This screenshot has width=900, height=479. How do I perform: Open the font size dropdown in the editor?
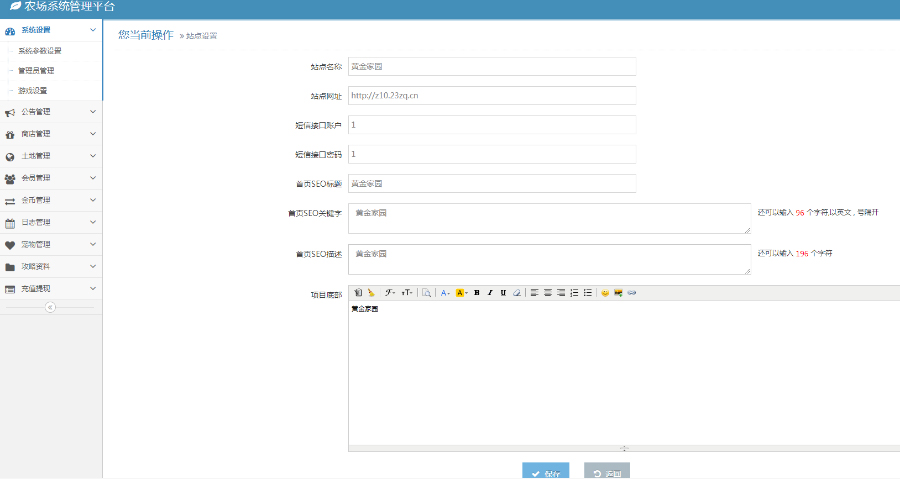[407, 293]
